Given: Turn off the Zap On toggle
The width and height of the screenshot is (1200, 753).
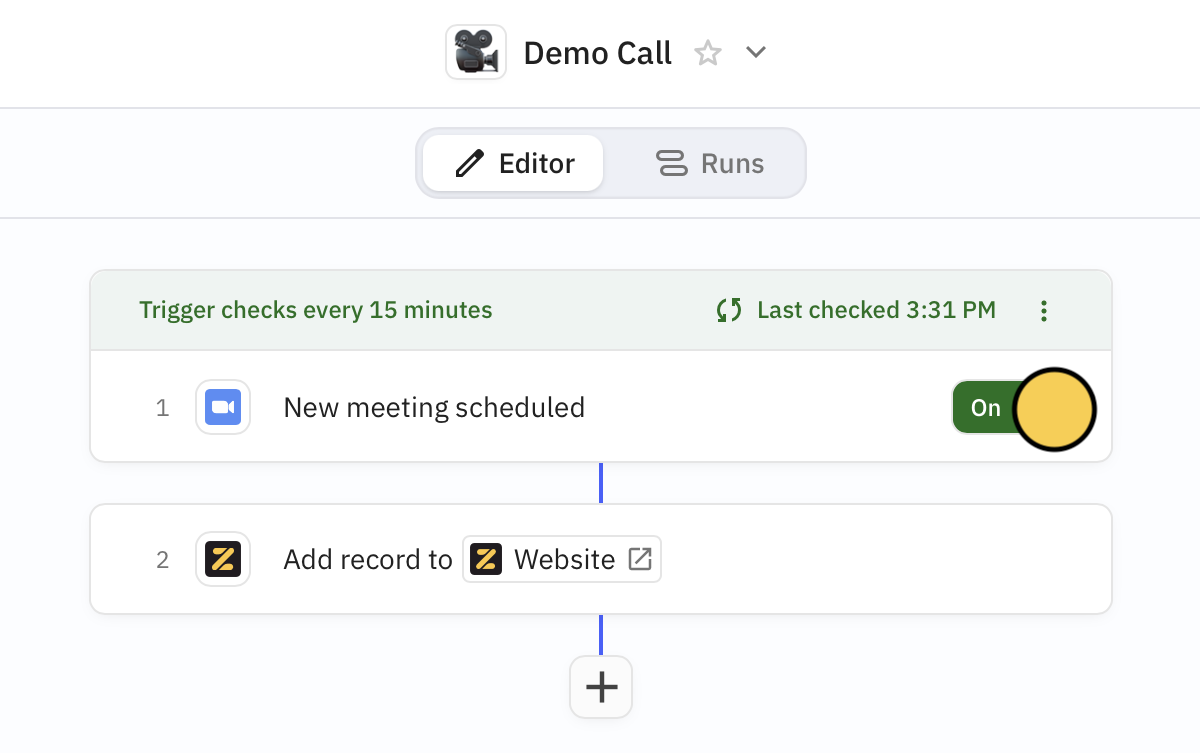Looking at the screenshot, I should click(x=1023, y=408).
